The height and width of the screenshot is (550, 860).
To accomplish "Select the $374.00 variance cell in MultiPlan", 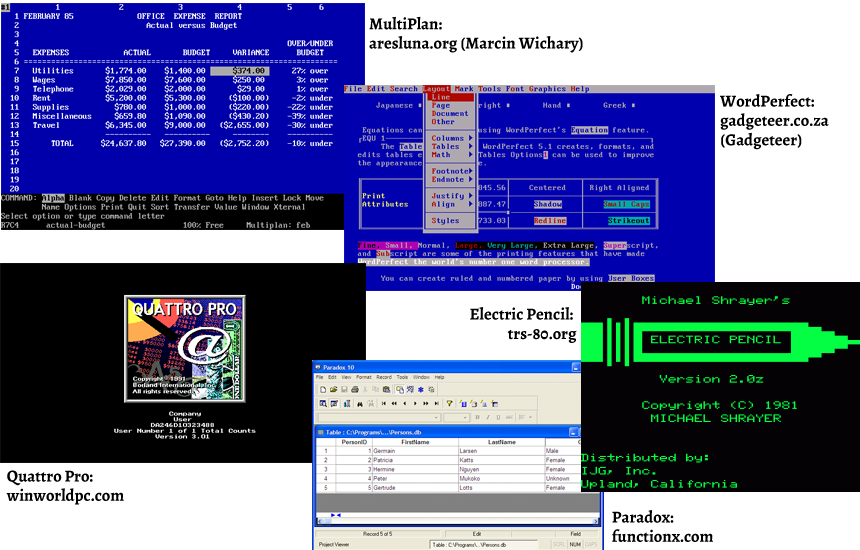I will (x=240, y=71).
